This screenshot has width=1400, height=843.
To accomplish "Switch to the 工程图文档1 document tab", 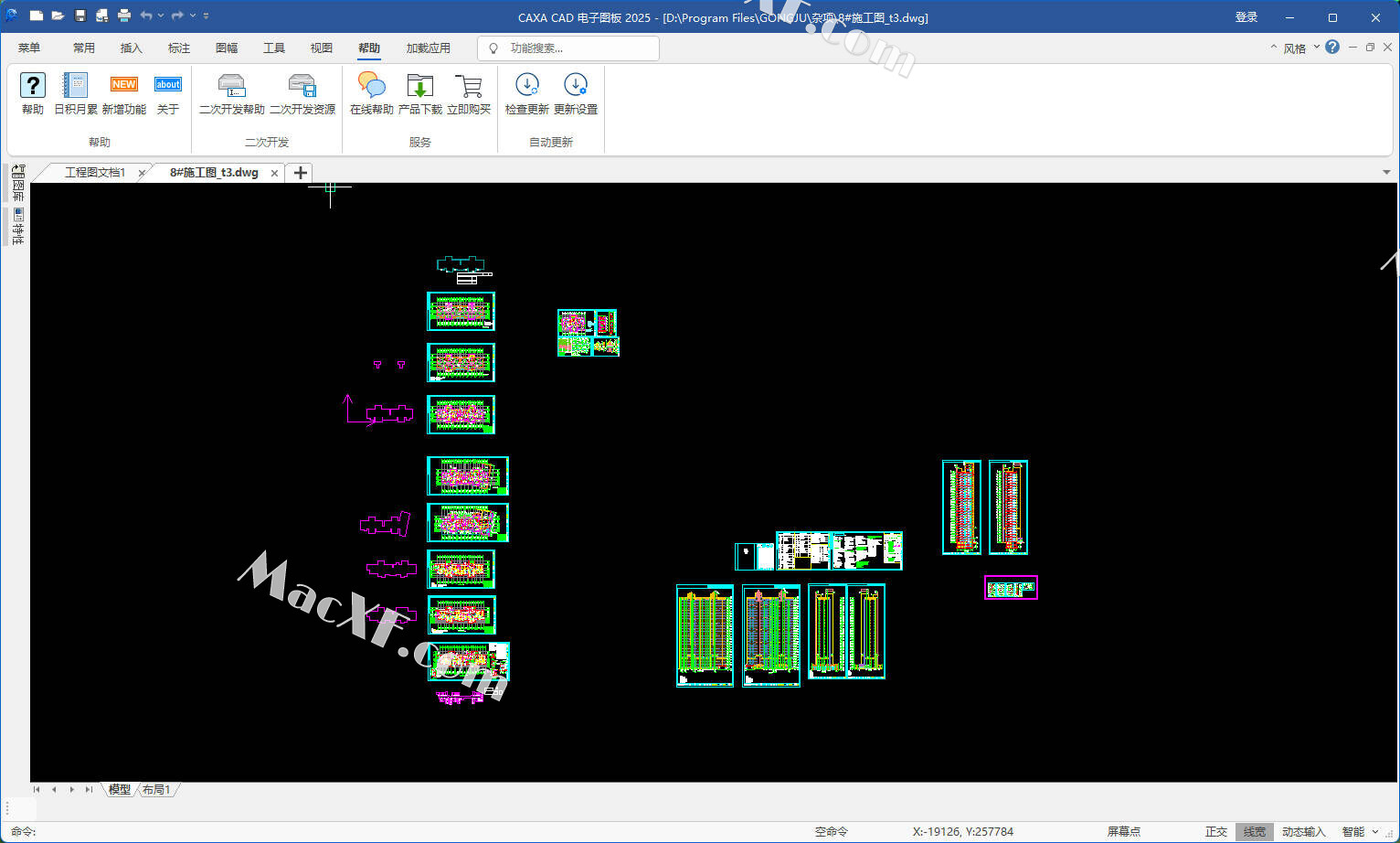I will tap(94, 173).
